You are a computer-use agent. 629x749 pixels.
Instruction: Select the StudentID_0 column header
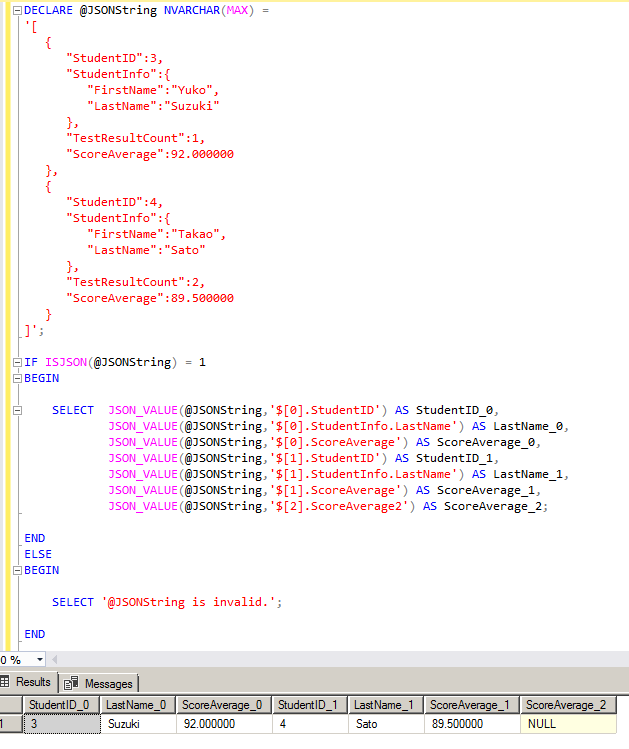coord(59,705)
